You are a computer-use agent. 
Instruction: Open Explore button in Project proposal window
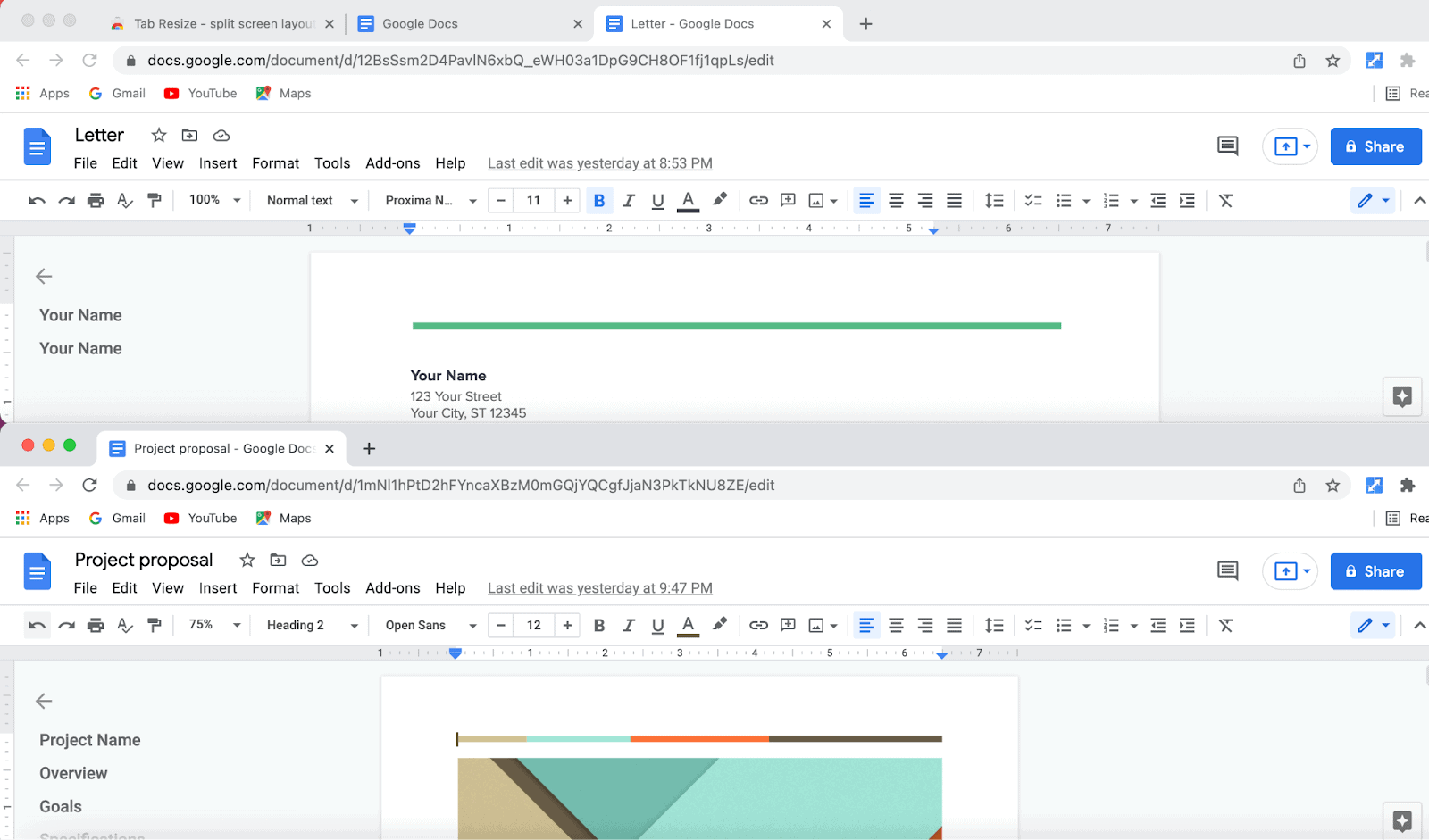(1401, 821)
